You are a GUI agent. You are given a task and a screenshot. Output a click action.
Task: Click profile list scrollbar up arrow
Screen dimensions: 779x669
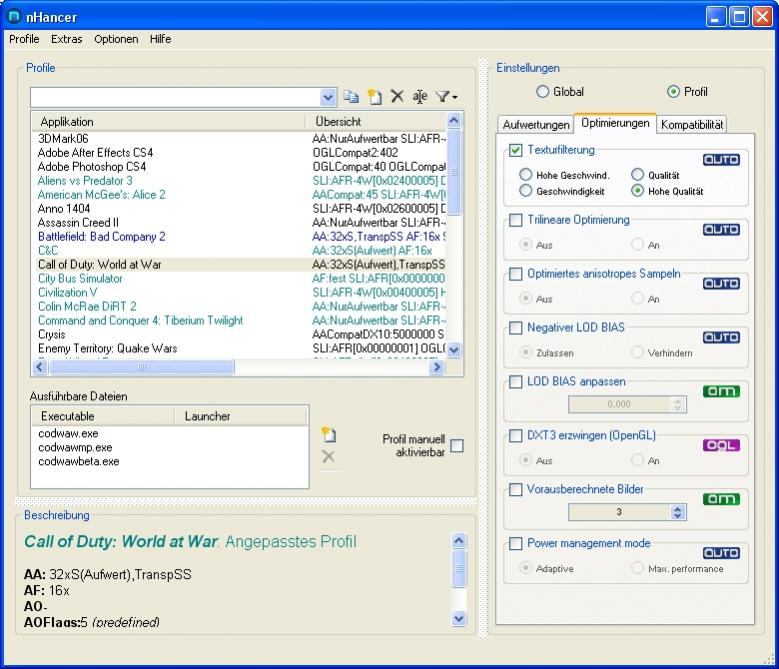click(x=454, y=120)
